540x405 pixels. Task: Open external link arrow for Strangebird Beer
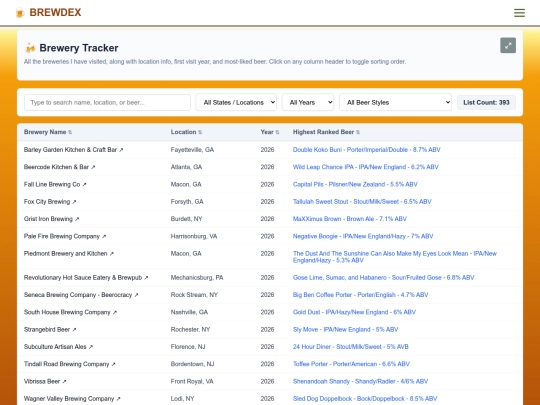tap(74, 330)
